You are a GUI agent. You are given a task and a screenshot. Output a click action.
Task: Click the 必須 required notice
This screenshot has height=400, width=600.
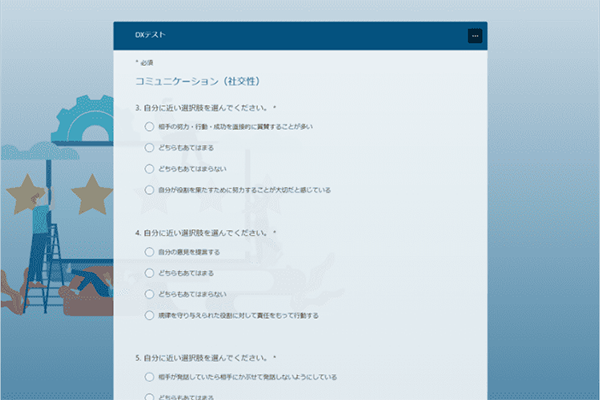[x=145, y=62]
